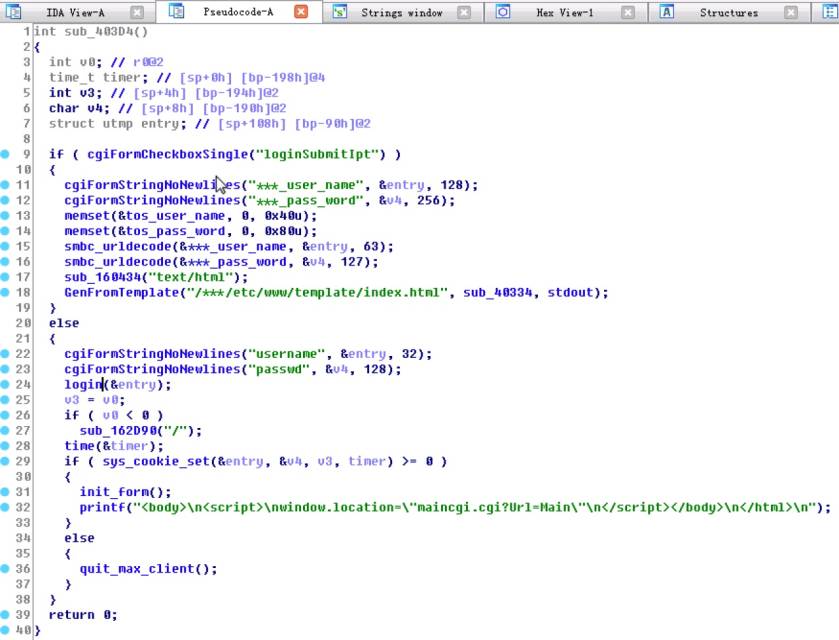The image size is (839, 640).
Task: Click the "***_pass_word" string on line 12
Action: pos(305,200)
